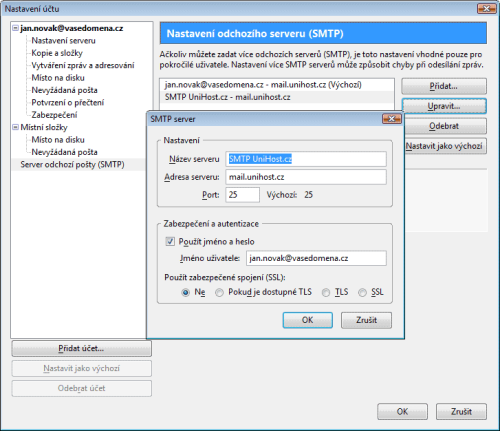500x431 pixels.
Task: Confirm SMTP server dialog with OK
Action: pos(307,320)
